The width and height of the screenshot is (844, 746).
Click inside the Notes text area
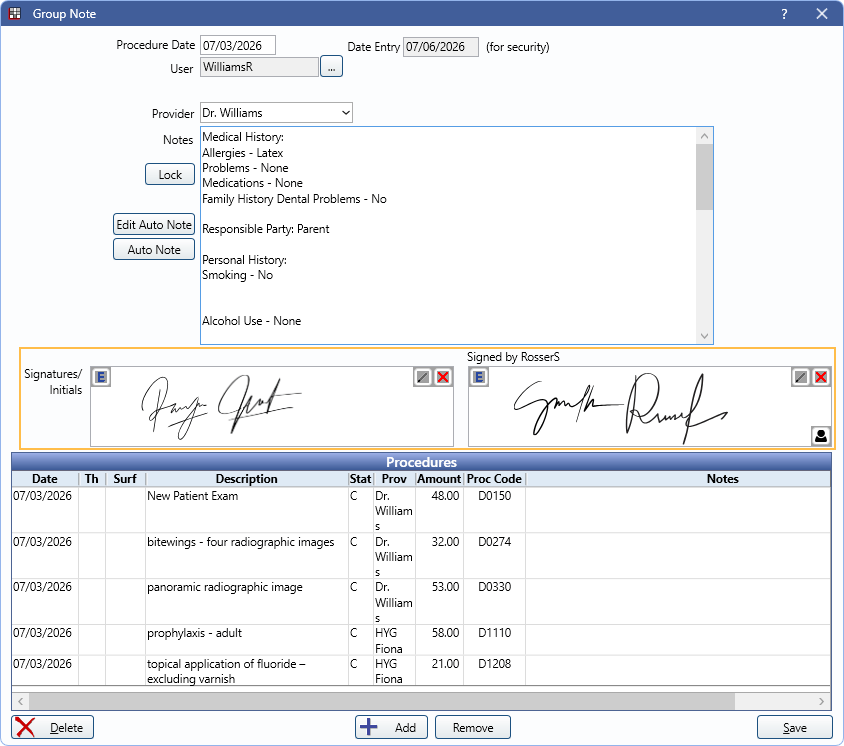[x=448, y=236]
